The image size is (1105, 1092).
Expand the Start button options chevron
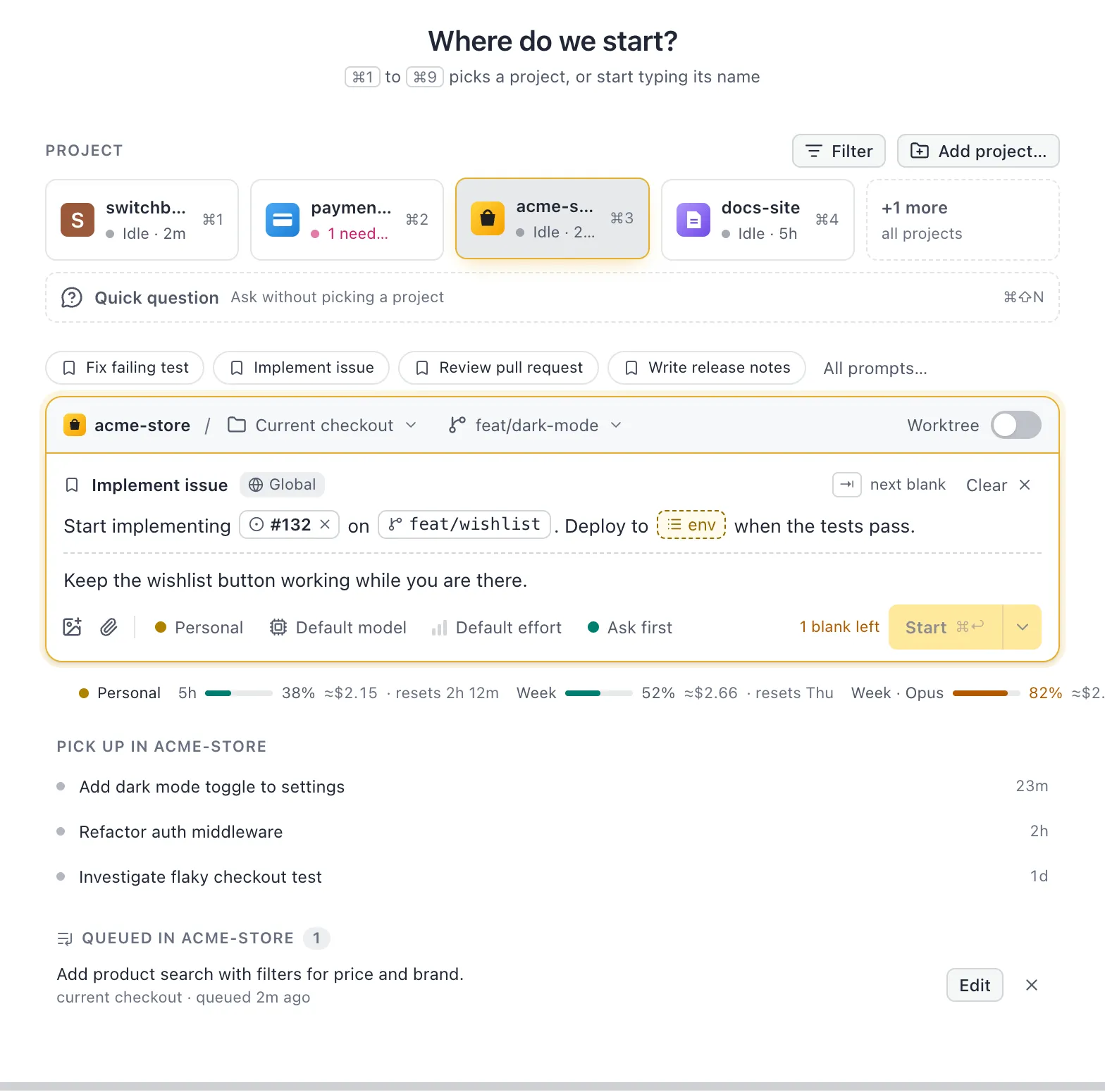pyautogui.click(x=1022, y=627)
